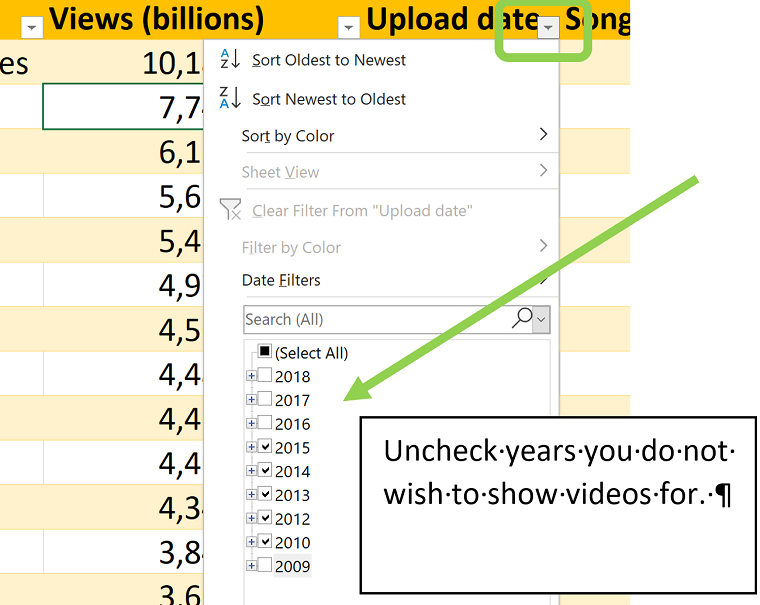760x605 pixels.
Task: Click the views cell starting 4,3
Action: (123, 508)
